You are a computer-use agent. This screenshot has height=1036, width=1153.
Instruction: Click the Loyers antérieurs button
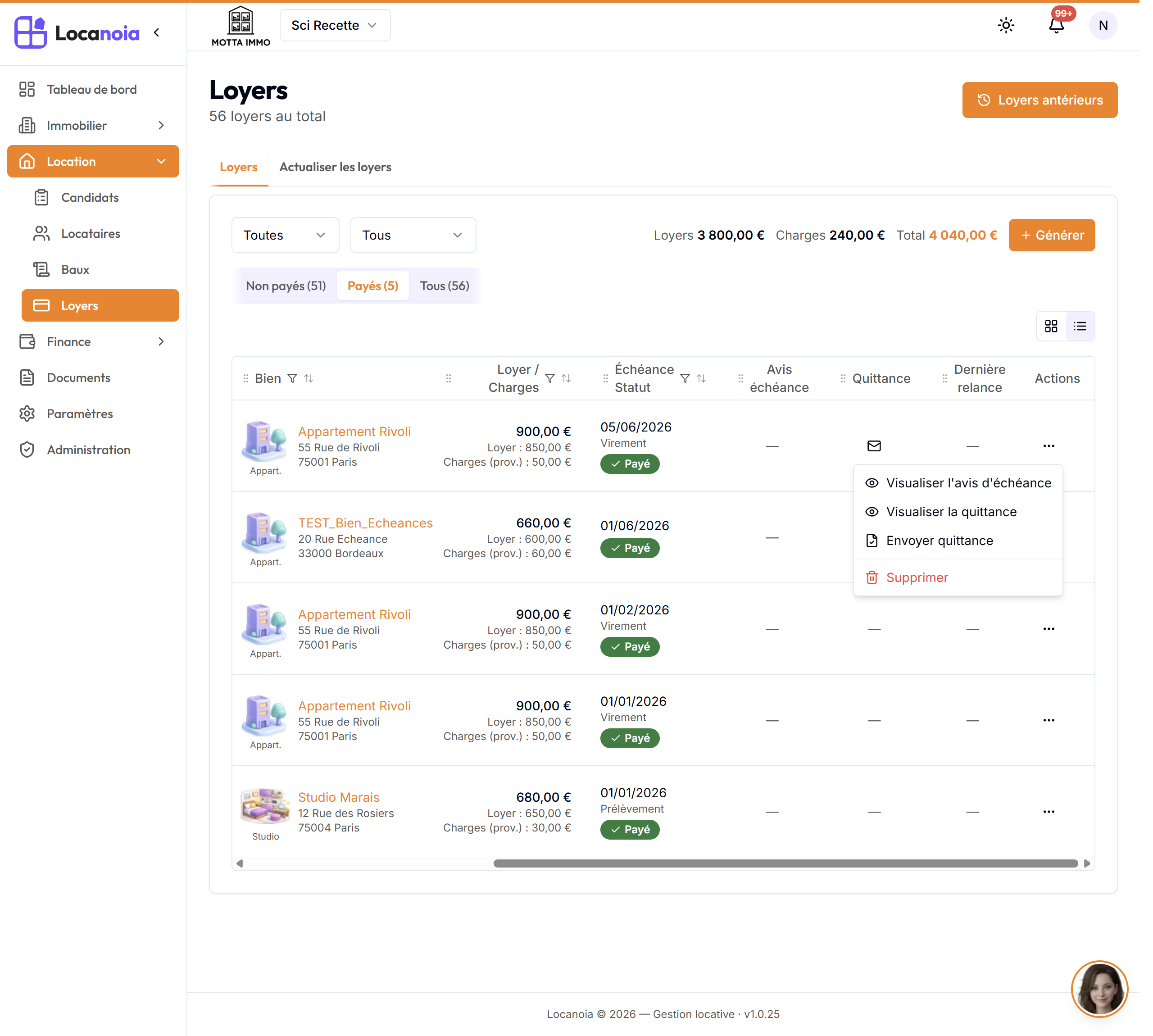(1039, 100)
